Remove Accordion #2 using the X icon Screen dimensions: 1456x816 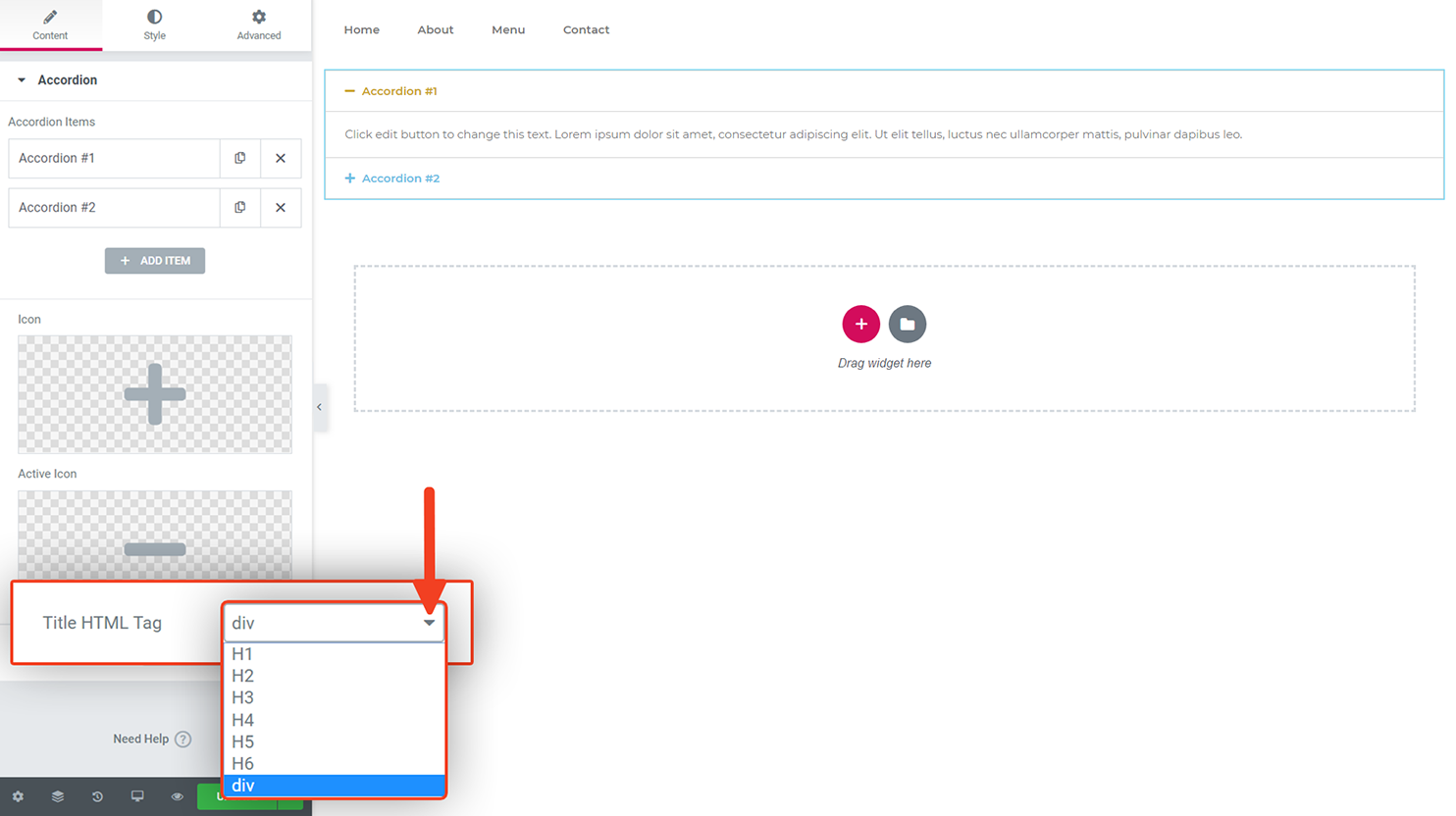(281, 207)
